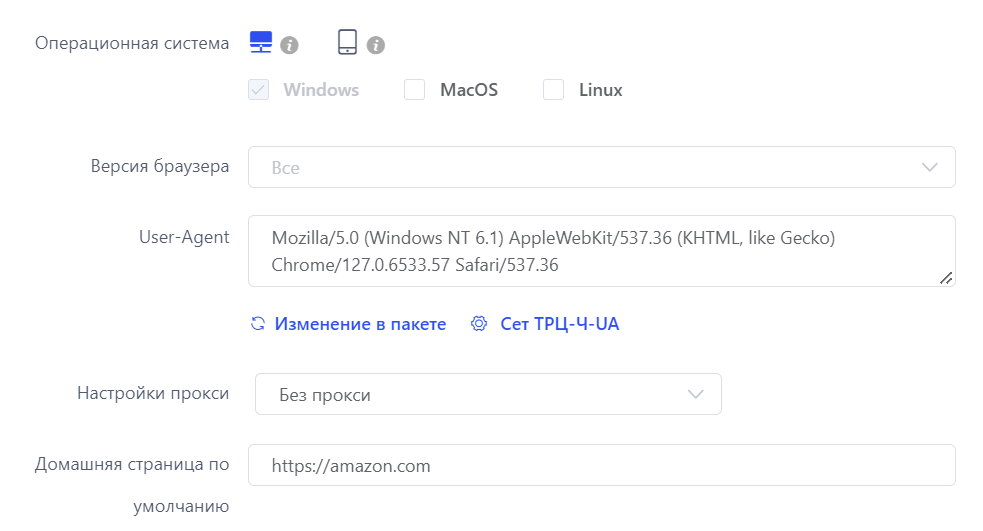Select the mobile device OS icon
The height and width of the screenshot is (531, 983).
point(347,42)
